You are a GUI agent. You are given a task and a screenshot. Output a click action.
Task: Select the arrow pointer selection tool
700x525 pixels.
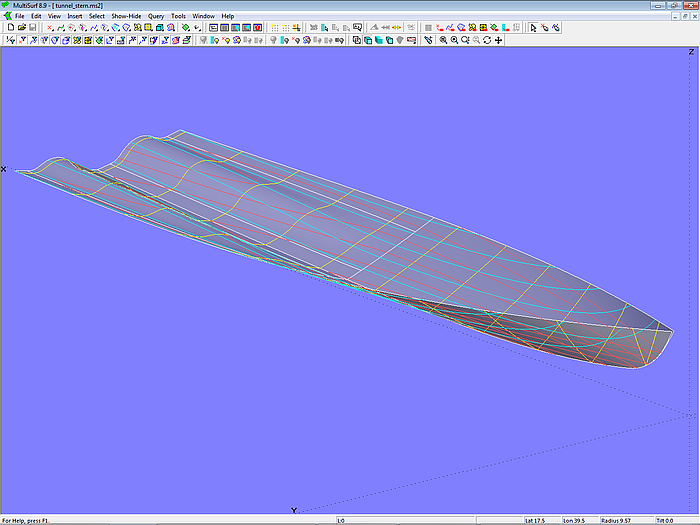[533, 28]
